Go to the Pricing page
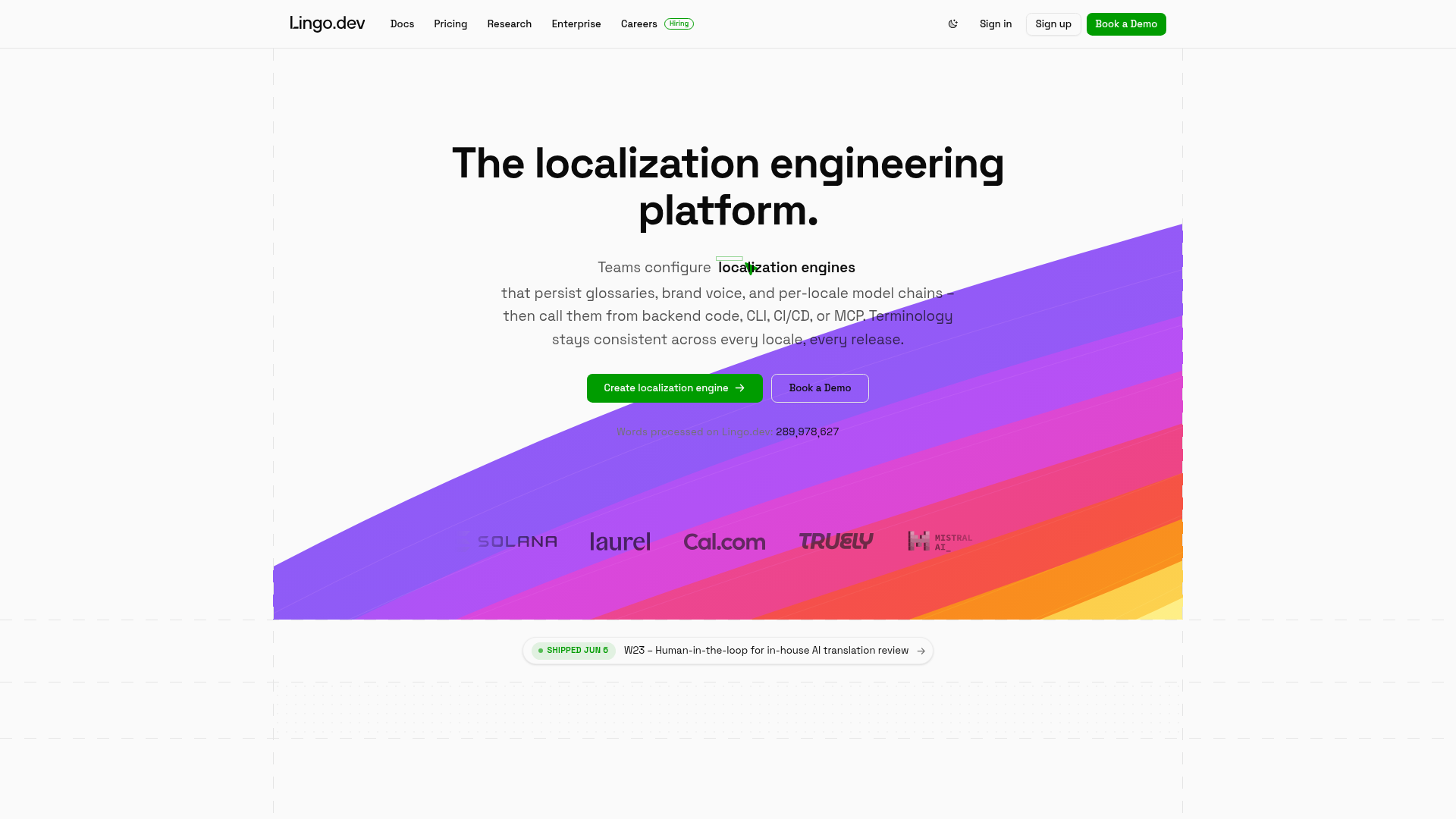This screenshot has height=819, width=1456. coord(450,24)
